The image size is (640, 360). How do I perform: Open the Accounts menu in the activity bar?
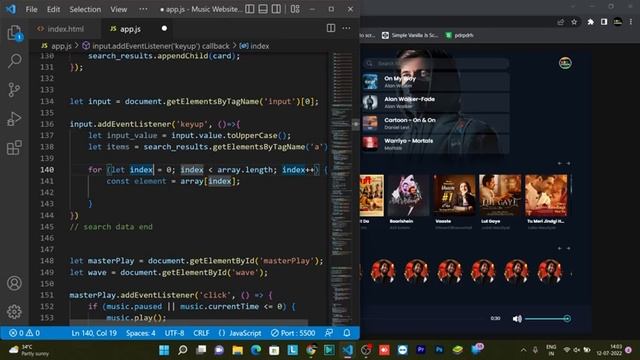point(14,283)
